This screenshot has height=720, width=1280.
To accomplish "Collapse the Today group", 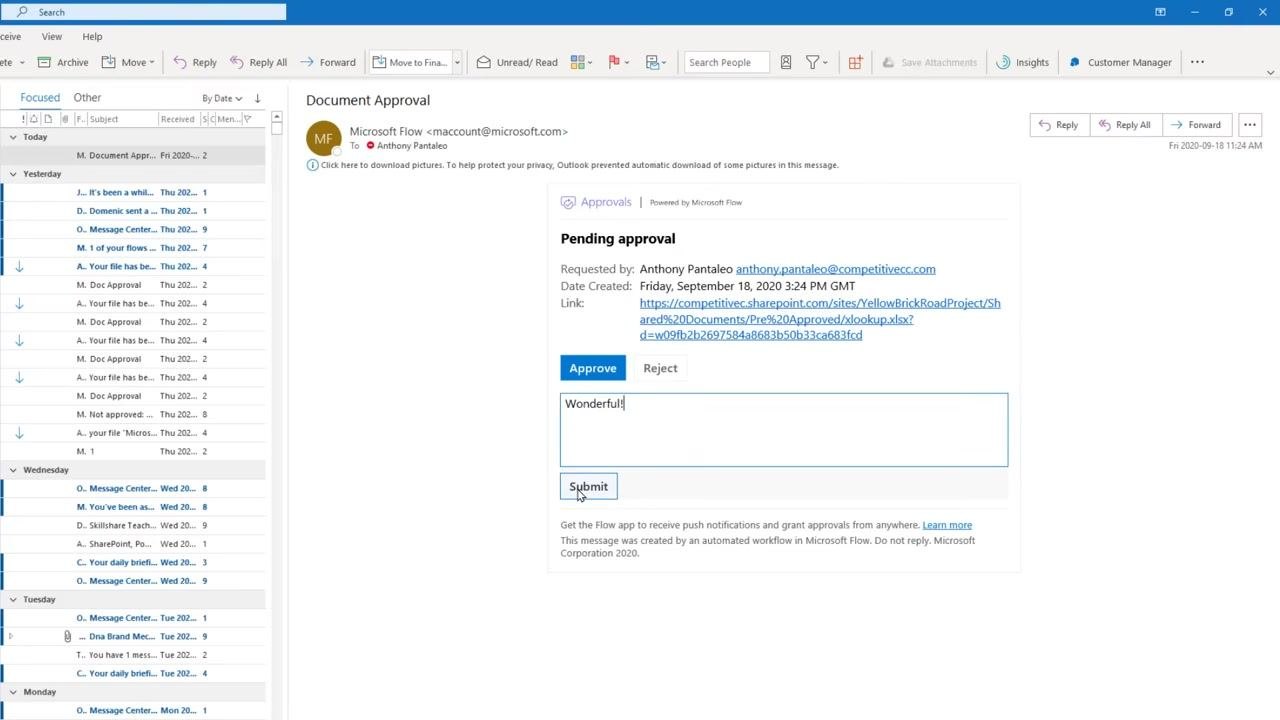I will coord(13,137).
